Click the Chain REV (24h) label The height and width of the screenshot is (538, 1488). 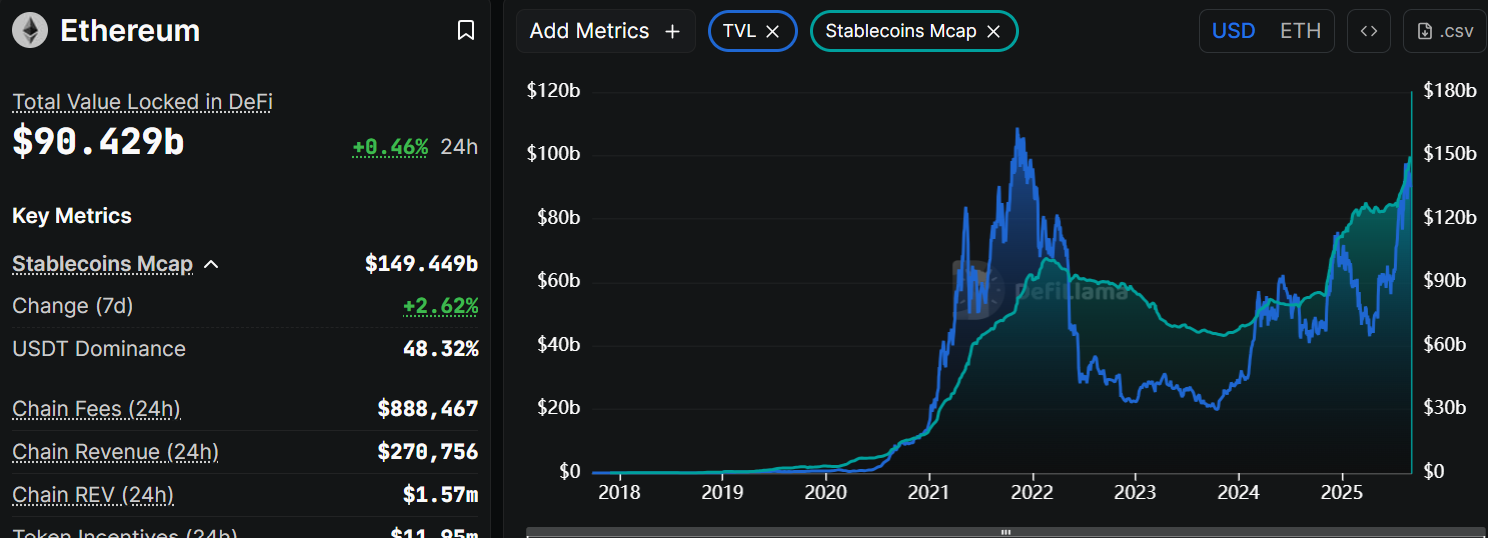pos(93,495)
